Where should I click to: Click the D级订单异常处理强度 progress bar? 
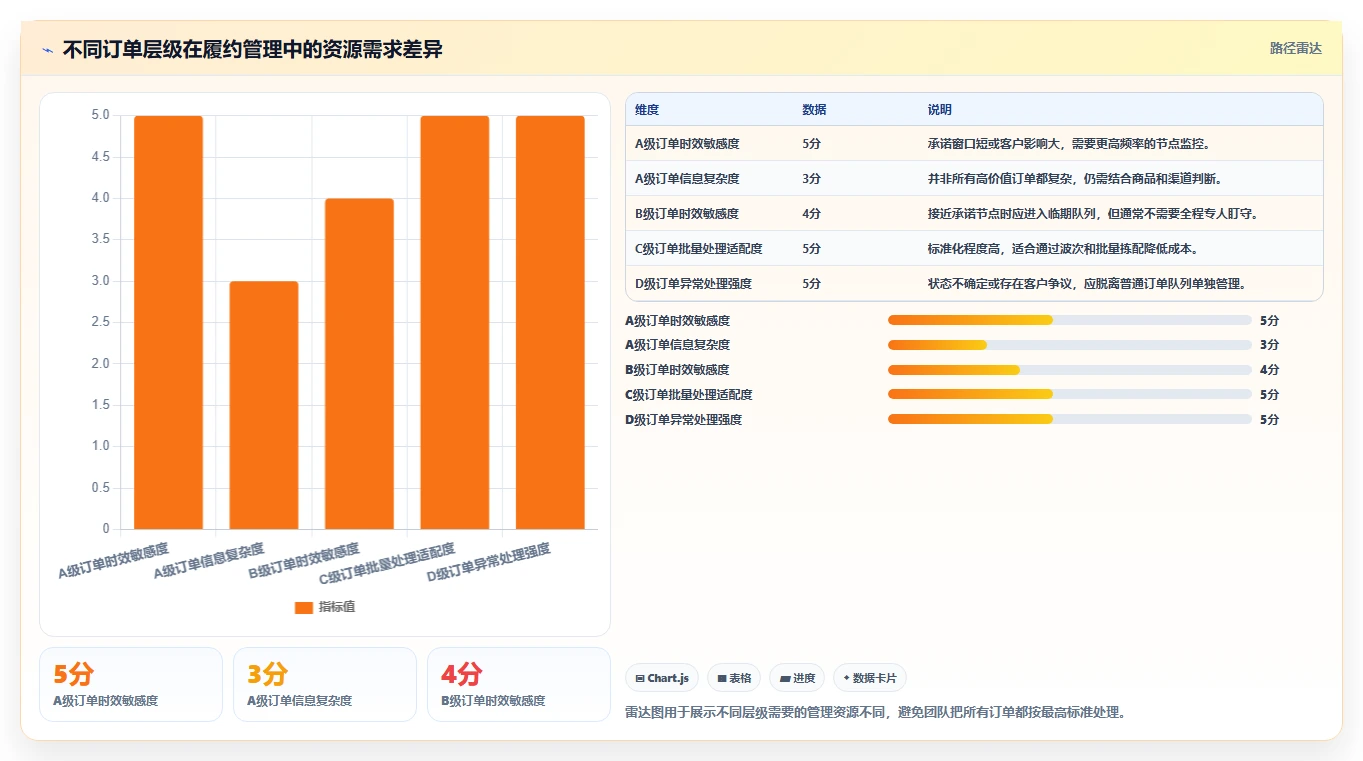pos(1070,419)
